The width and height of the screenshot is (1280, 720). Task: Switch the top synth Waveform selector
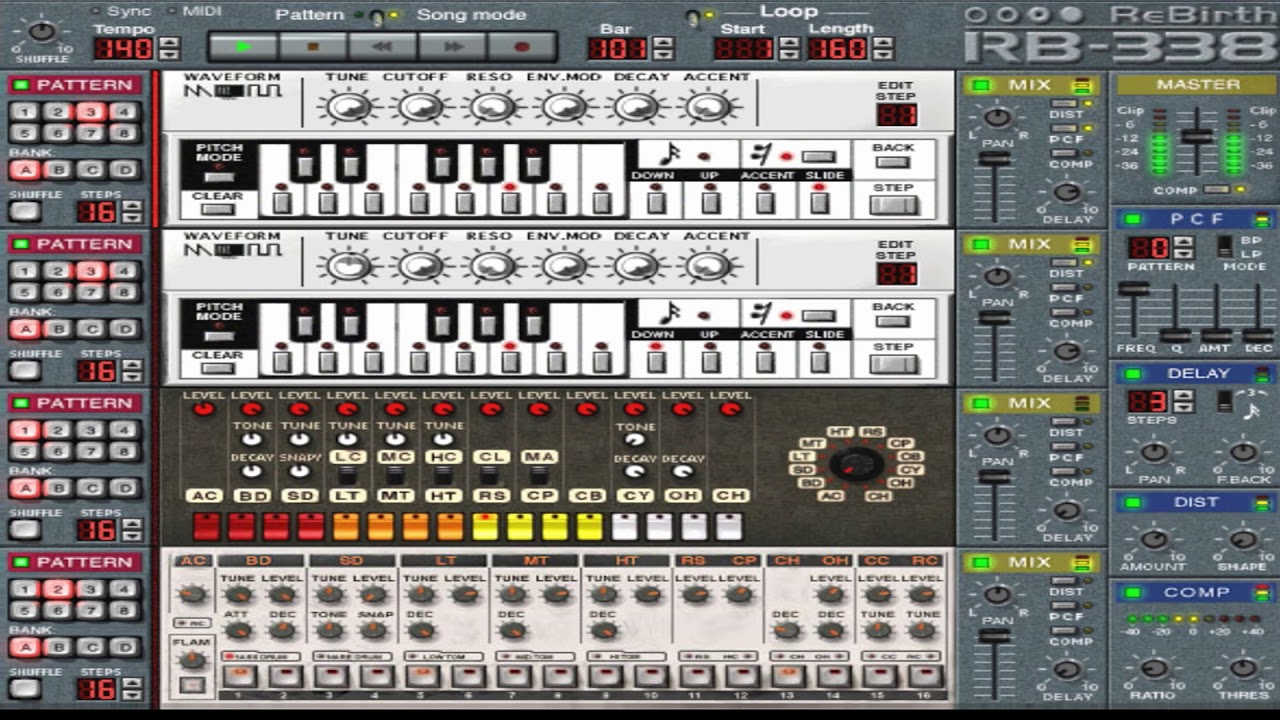click(x=232, y=92)
